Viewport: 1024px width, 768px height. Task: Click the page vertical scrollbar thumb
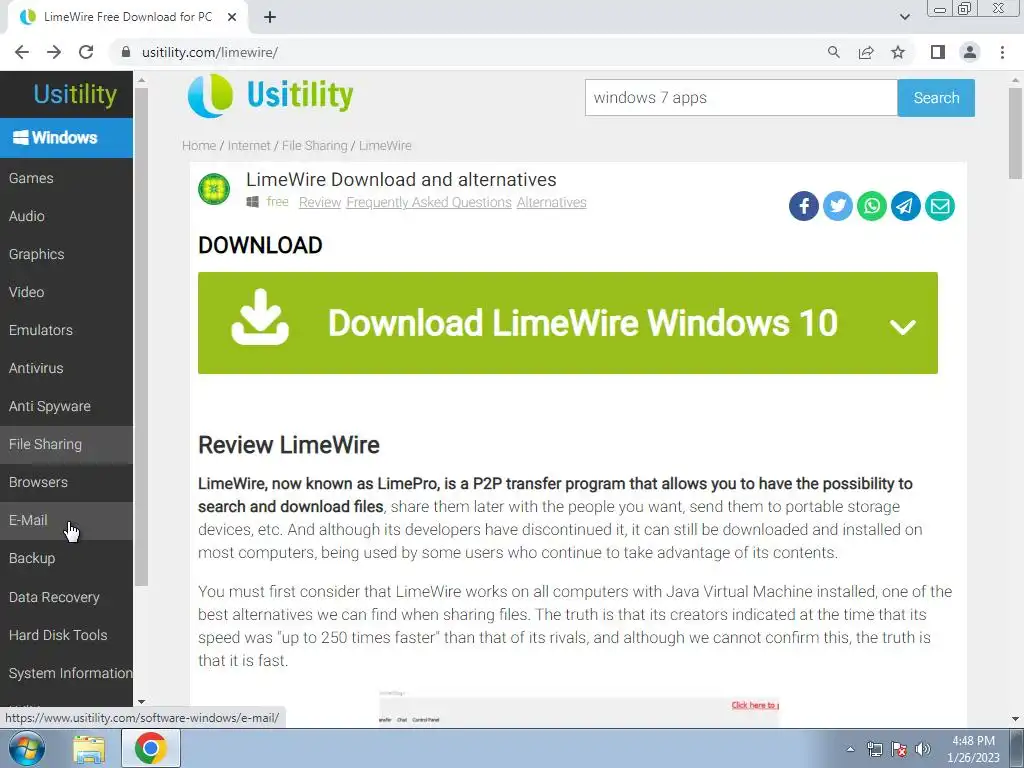tap(1015, 134)
